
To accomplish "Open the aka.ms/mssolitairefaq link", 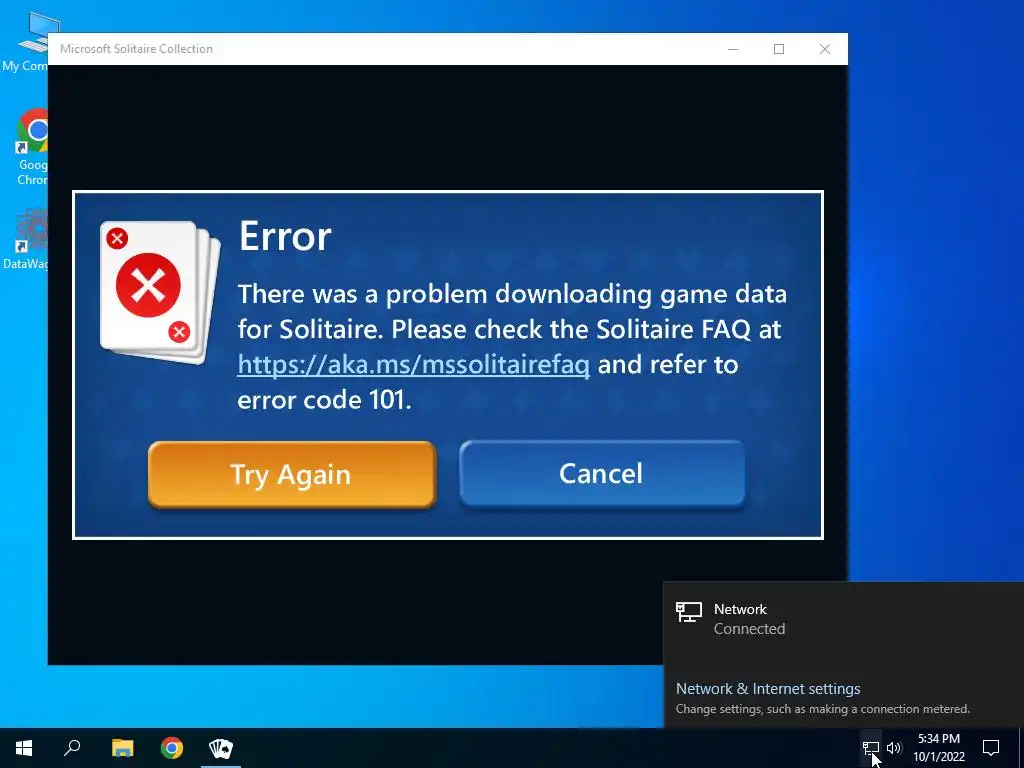I will pyautogui.click(x=413, y=364).
